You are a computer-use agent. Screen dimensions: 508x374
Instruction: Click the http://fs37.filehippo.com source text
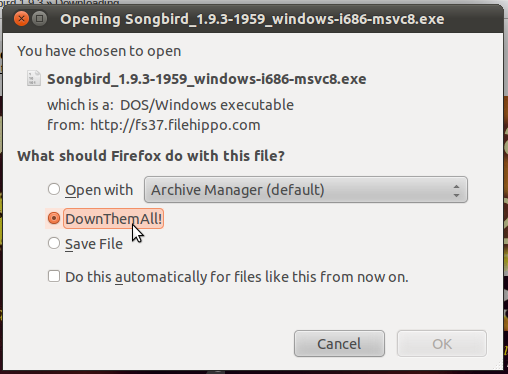pyautogui.click(x=175, y=125)
